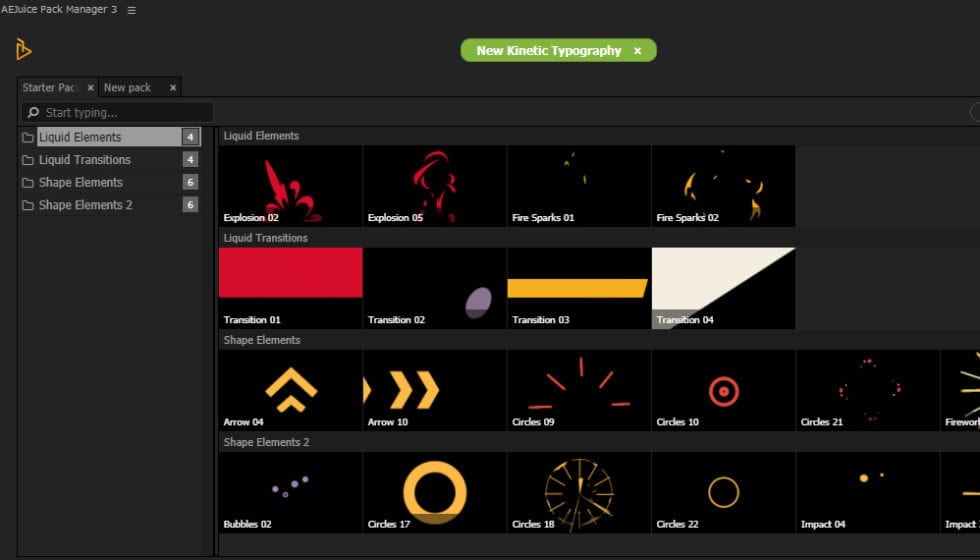
Task: Select the Fire Sparks 01 thumbnail
Action: pos(579,186)
